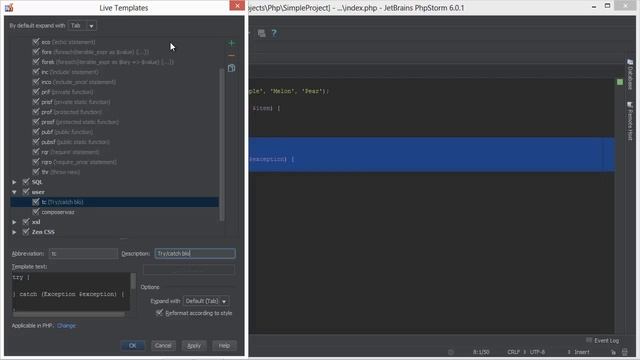Open Help for Live Templates

(224, 346)
